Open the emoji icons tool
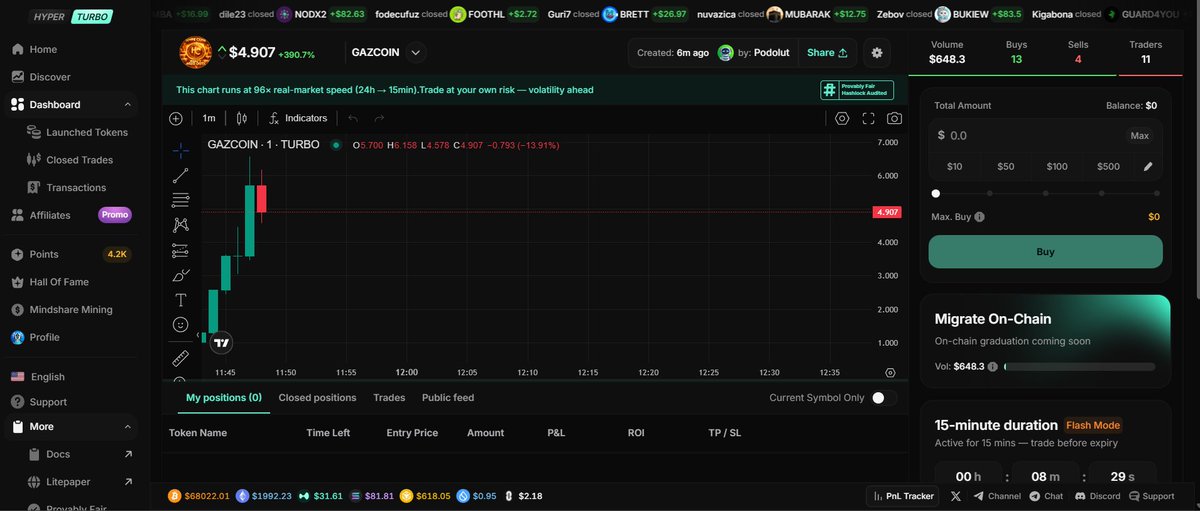1200x511 pixels. [x=180, y=325]
